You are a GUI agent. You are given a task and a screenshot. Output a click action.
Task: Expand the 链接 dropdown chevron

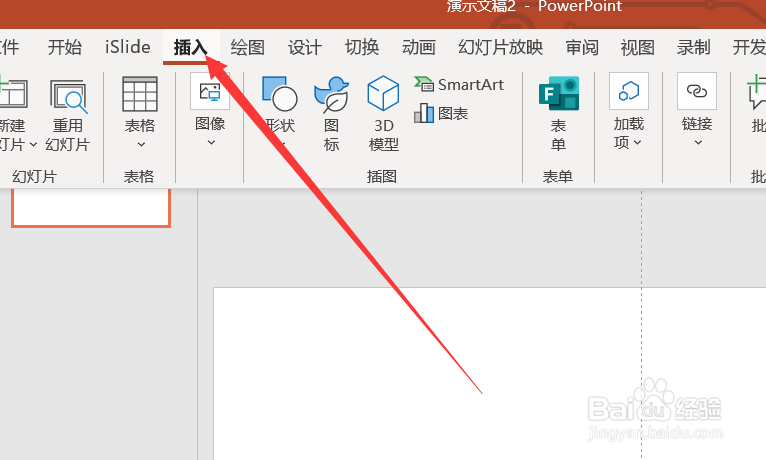698,143
